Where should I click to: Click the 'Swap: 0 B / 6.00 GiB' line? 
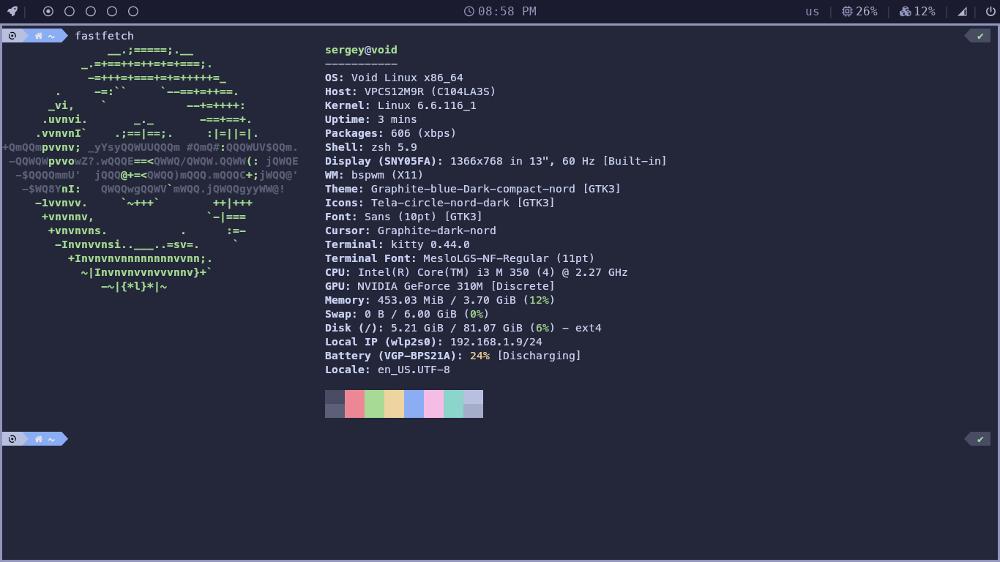407,314
